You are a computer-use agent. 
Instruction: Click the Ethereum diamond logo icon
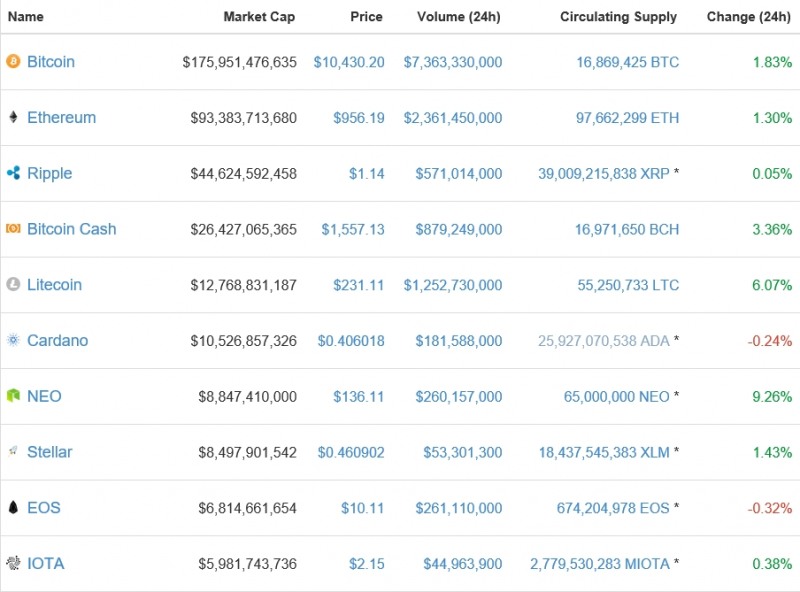[x=13, y=118]
